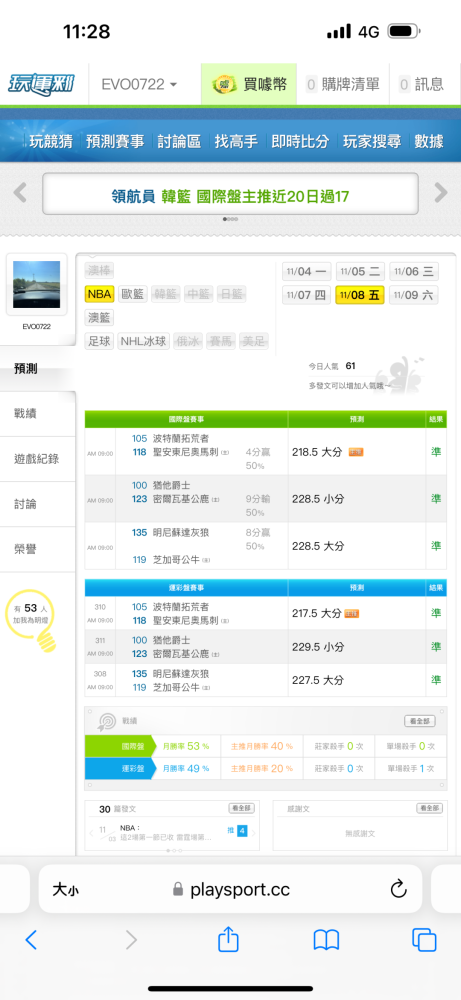Choose the 11/05 二 date
This screenshot has width=461, height=1000.
click(360, 272)
